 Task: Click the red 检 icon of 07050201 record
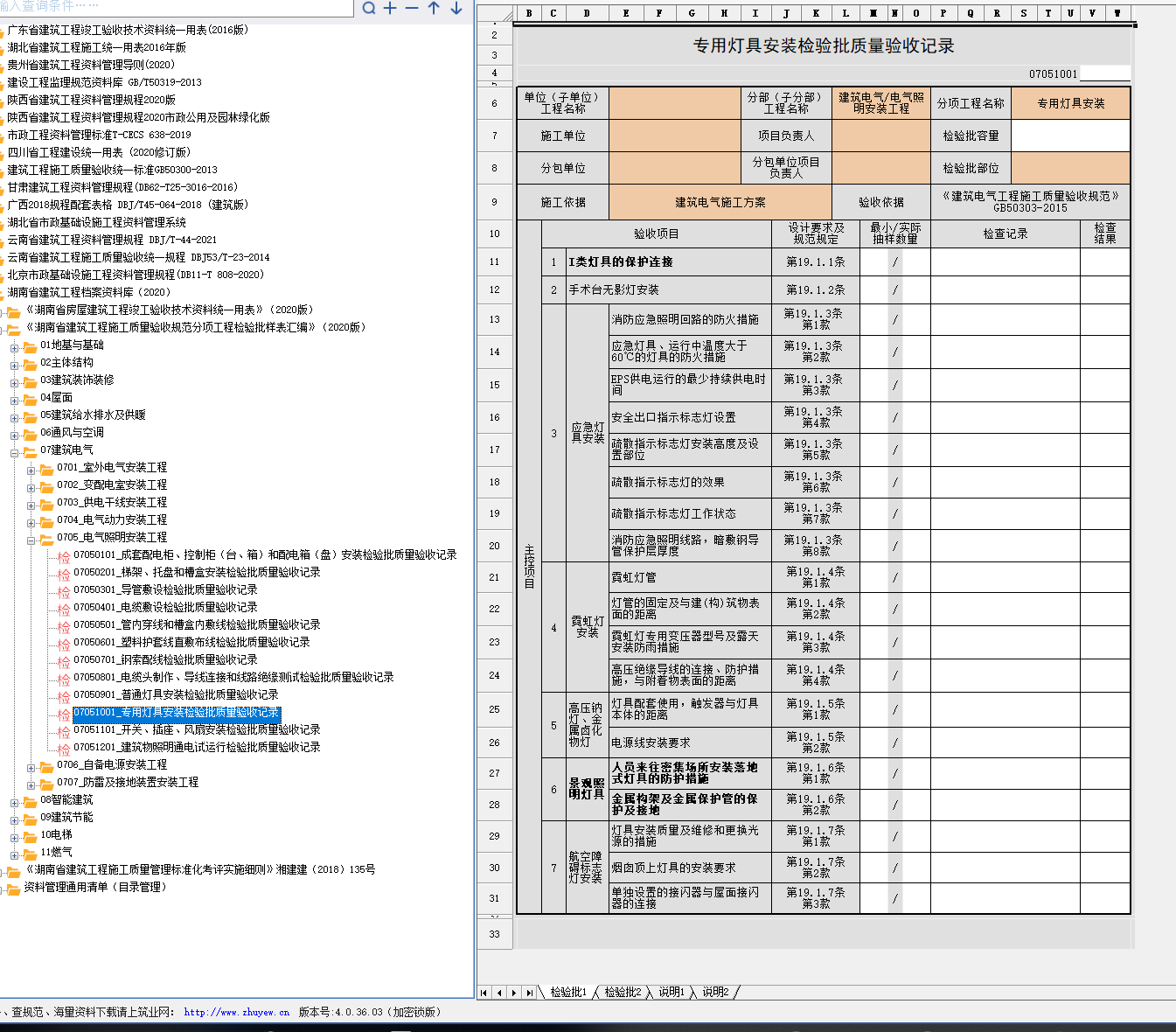(x=64, y=574)
